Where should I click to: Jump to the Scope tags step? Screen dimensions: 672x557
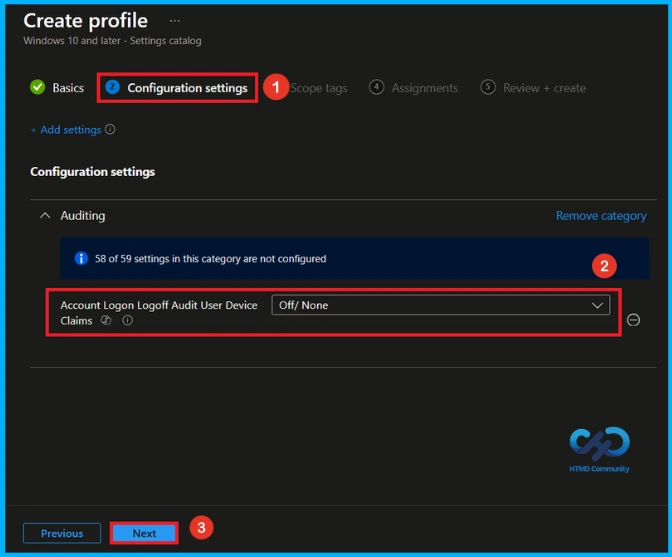[319, 88]
